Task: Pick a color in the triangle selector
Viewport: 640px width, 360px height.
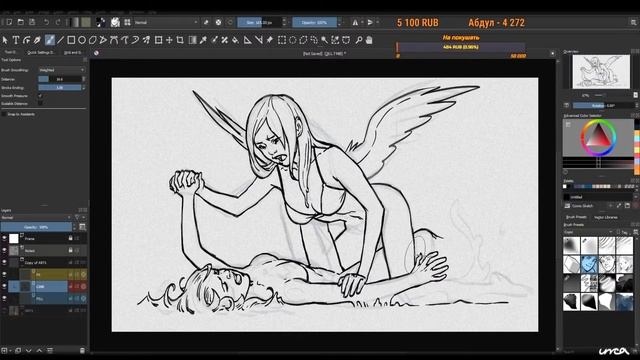Action: coord(598,137)
